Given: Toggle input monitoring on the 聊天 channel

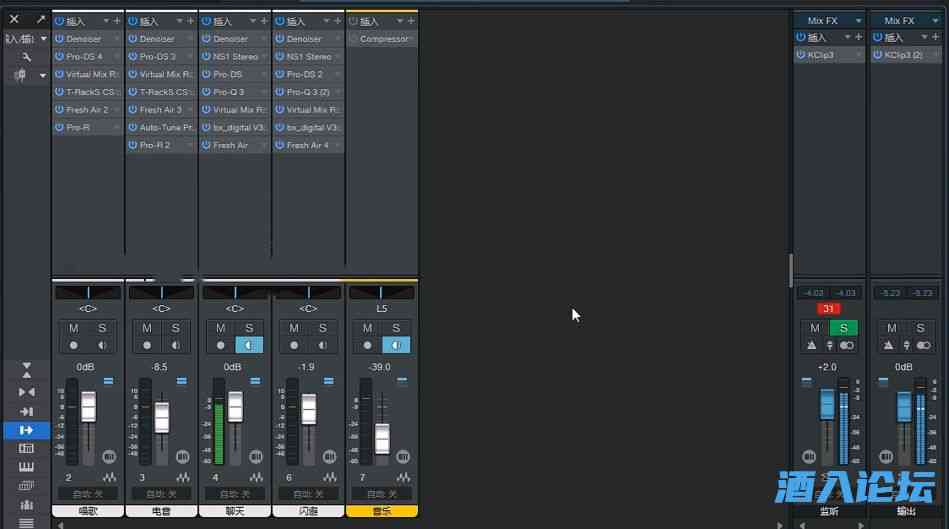Looking at the screenshot, I should (249, 345).
